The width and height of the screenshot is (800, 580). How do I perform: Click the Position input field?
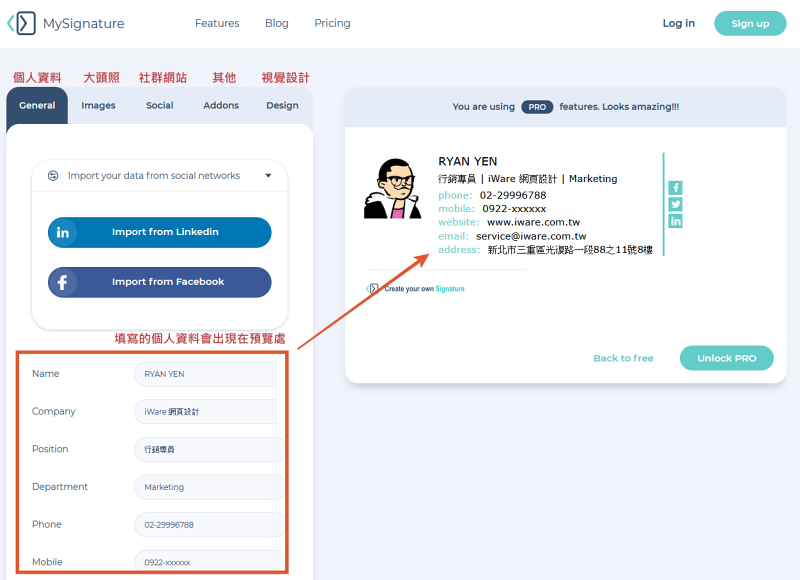tap(209, 449)
